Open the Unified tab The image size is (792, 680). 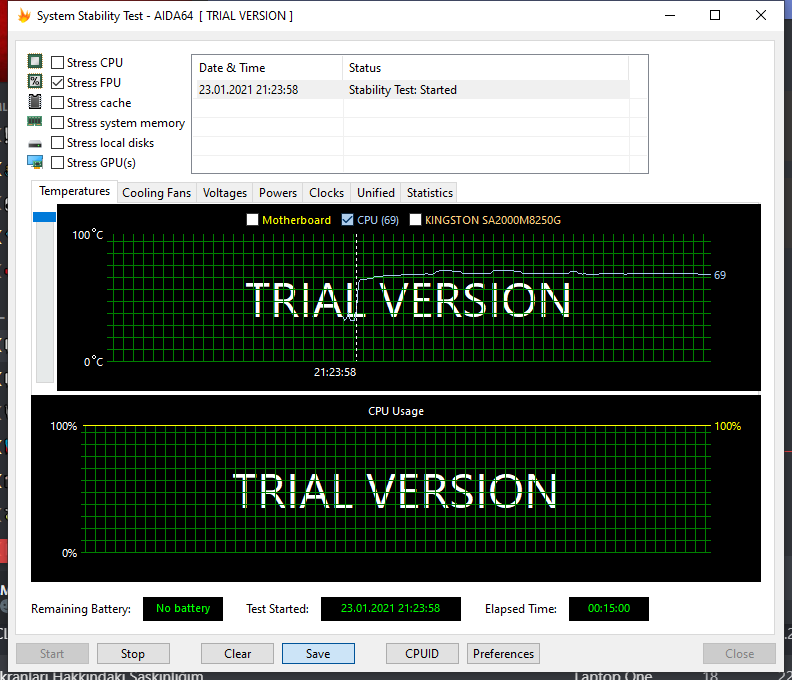(376, 193)
